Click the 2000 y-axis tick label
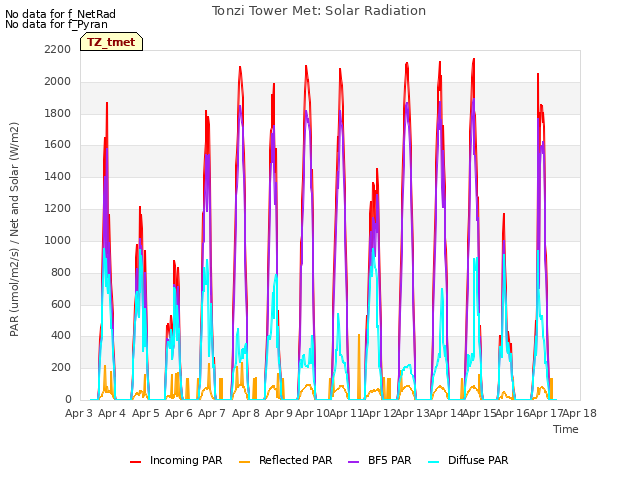 [58, 82]
